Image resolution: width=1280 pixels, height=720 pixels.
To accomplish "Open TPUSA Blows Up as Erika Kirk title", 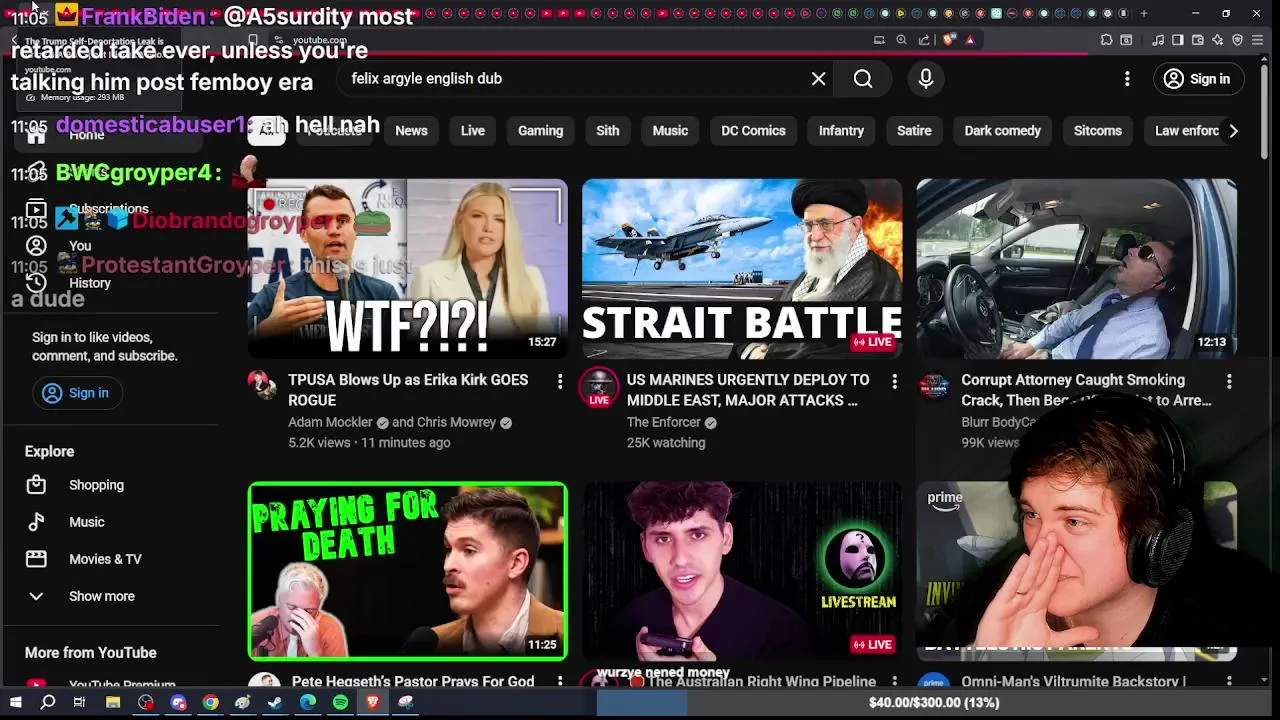I will click(x=408, y=390).
